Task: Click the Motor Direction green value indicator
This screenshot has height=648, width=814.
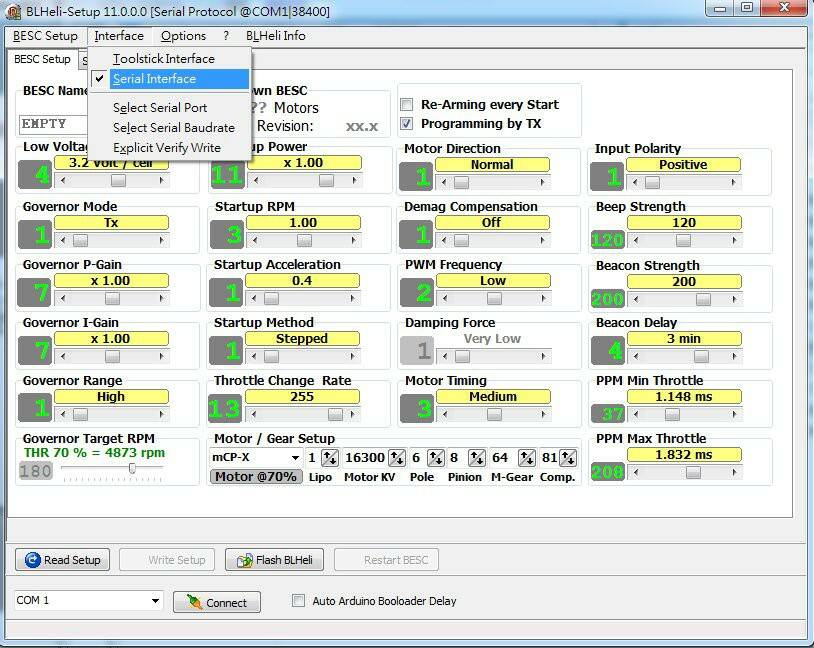Action: tap(417, 177)
